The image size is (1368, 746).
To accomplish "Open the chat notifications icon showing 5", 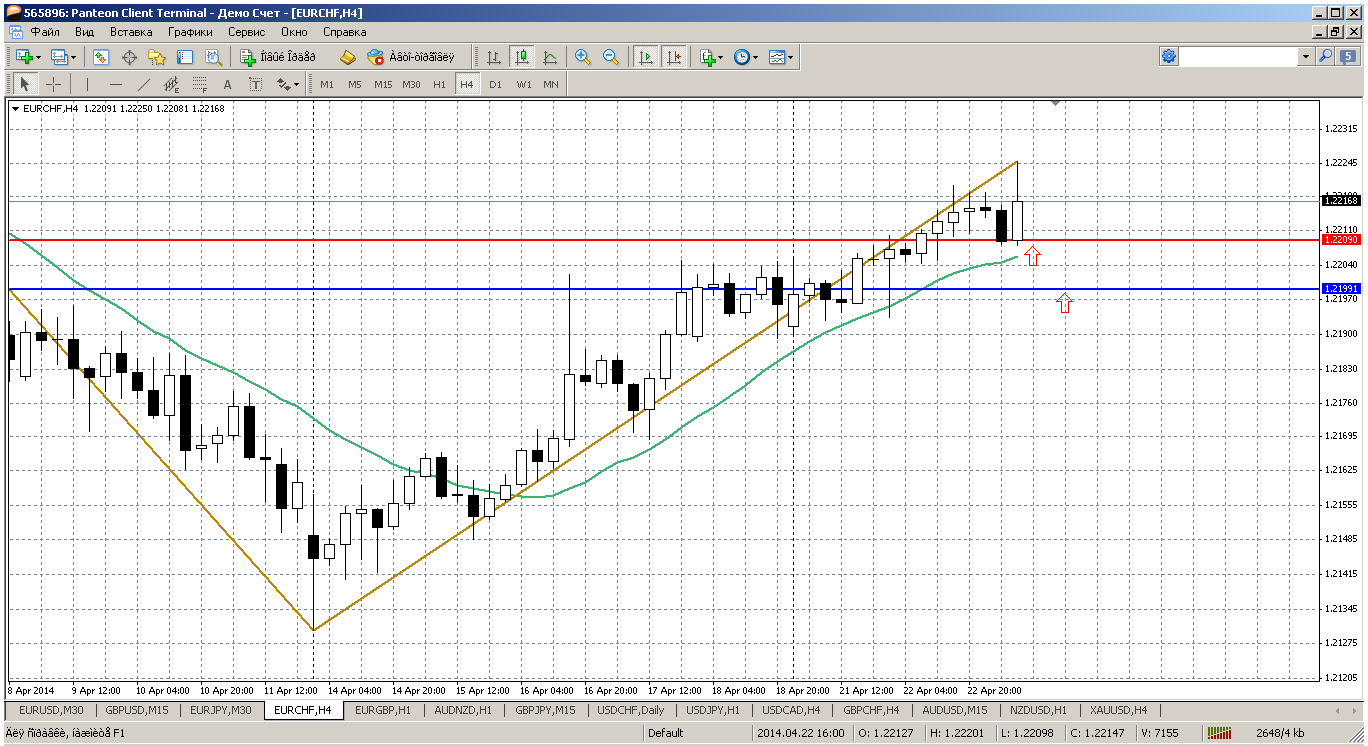I will click(1348, 57).
